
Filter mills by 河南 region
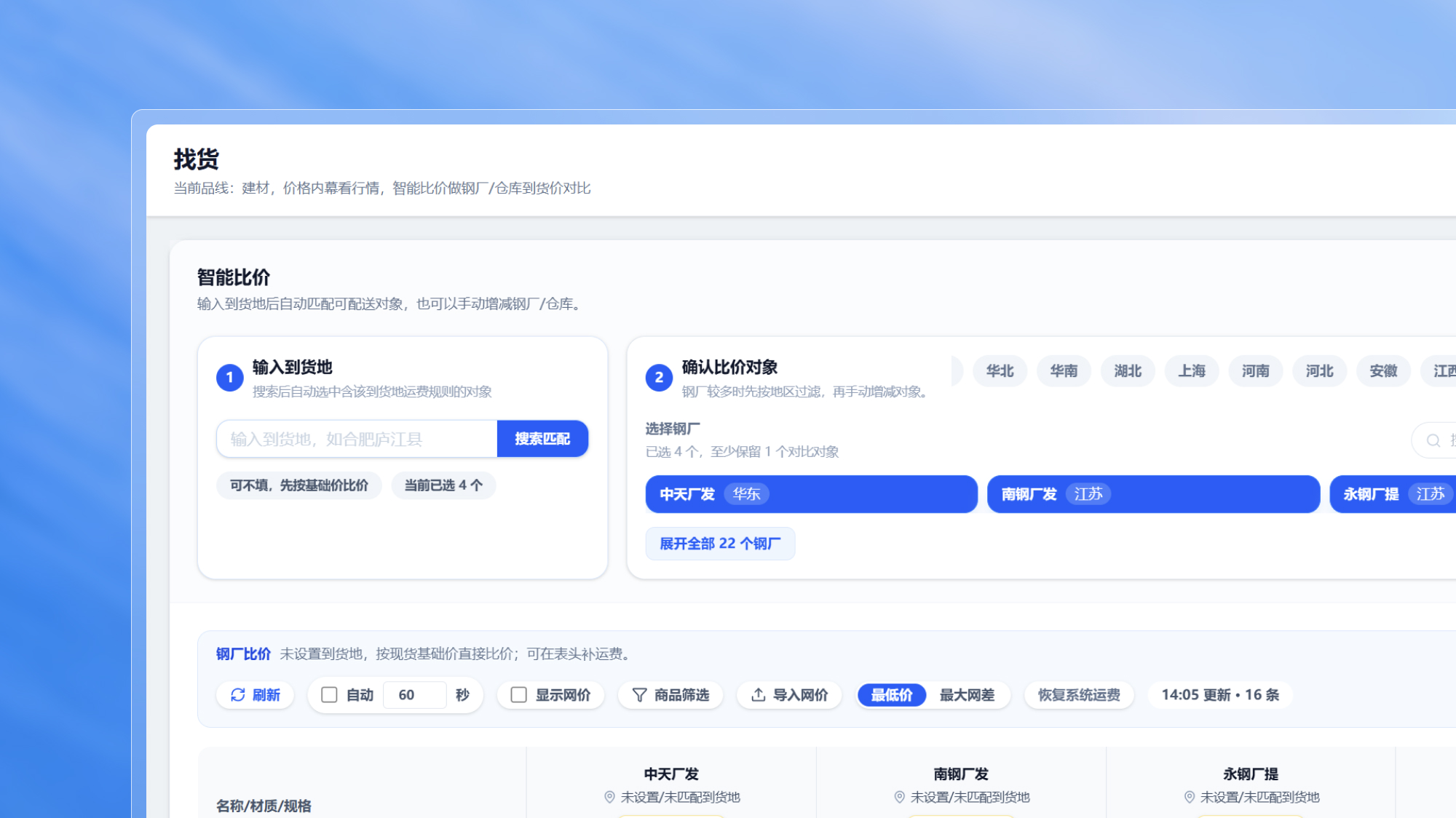coord(1256,371)
